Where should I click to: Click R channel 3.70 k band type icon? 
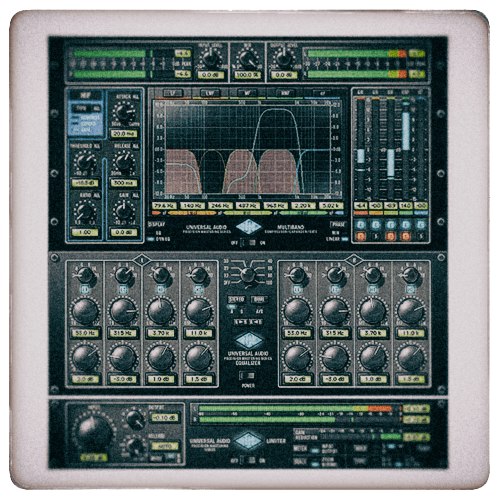(373, 289)
